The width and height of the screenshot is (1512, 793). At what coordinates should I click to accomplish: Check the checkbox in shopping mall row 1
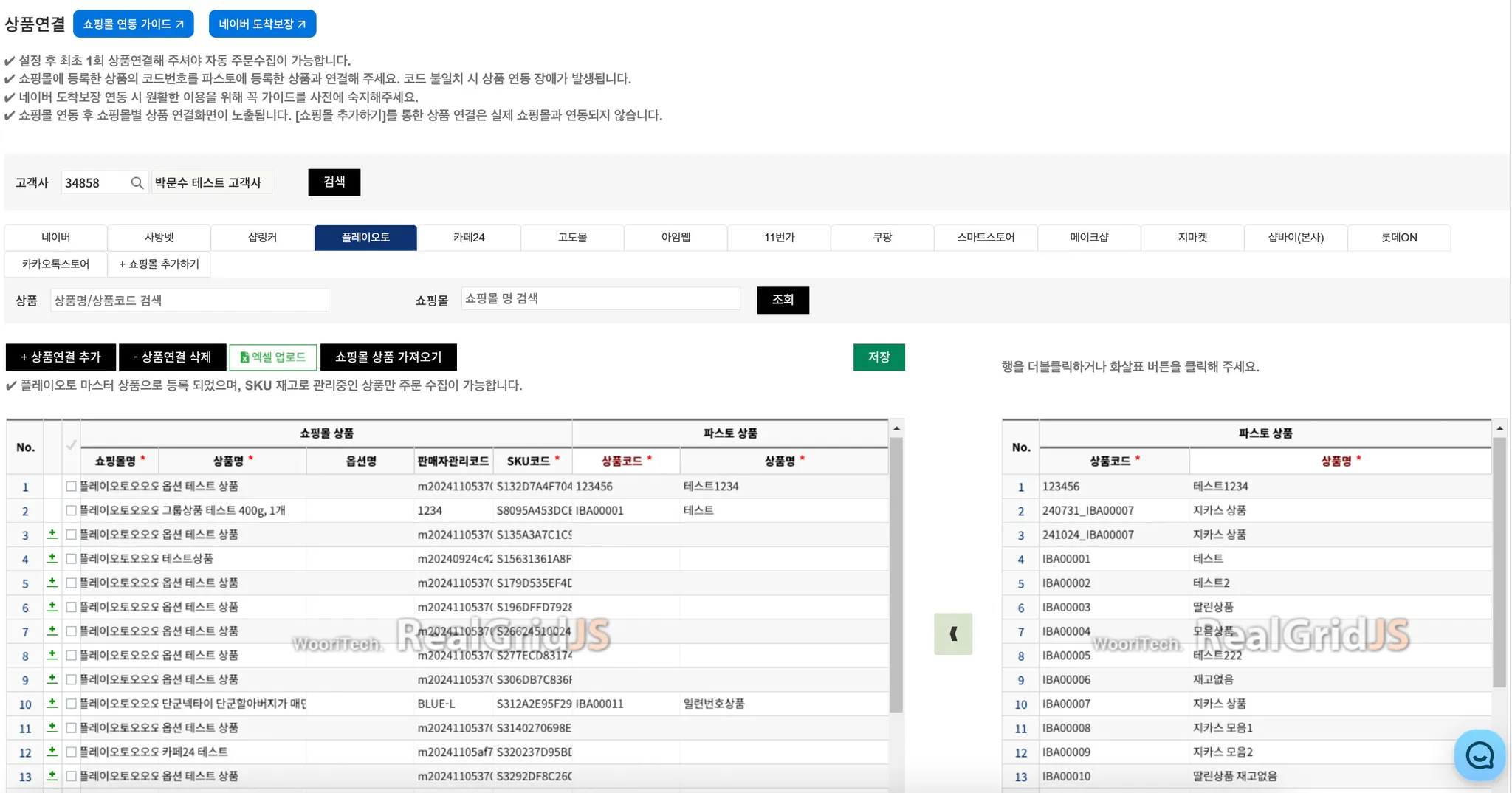point(71,487)
